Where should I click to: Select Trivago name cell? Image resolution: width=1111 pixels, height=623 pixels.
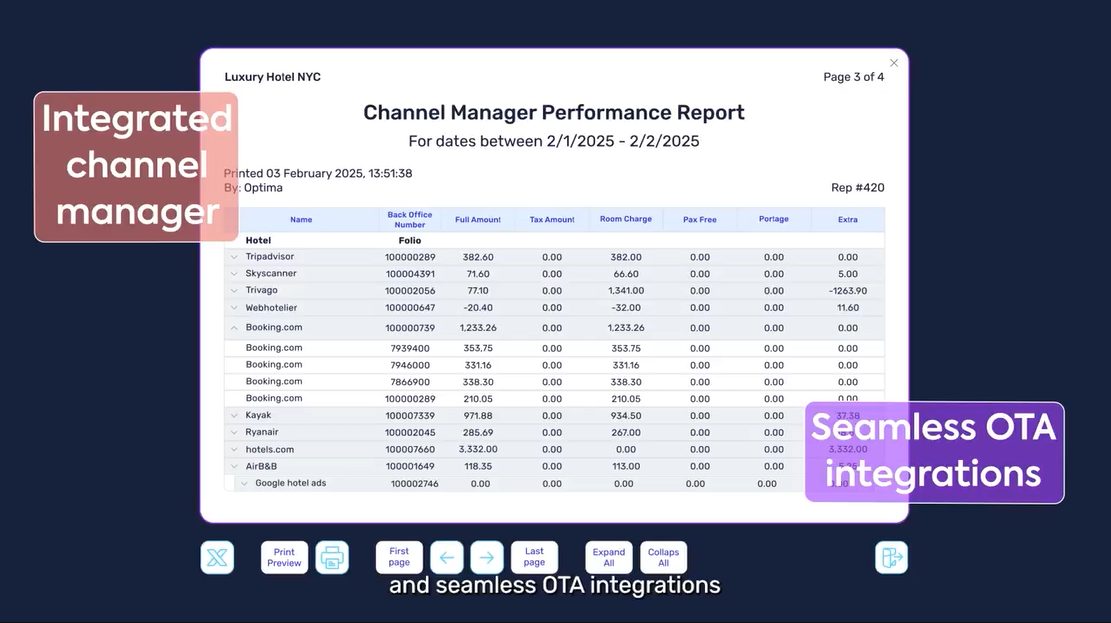[261, 290]
